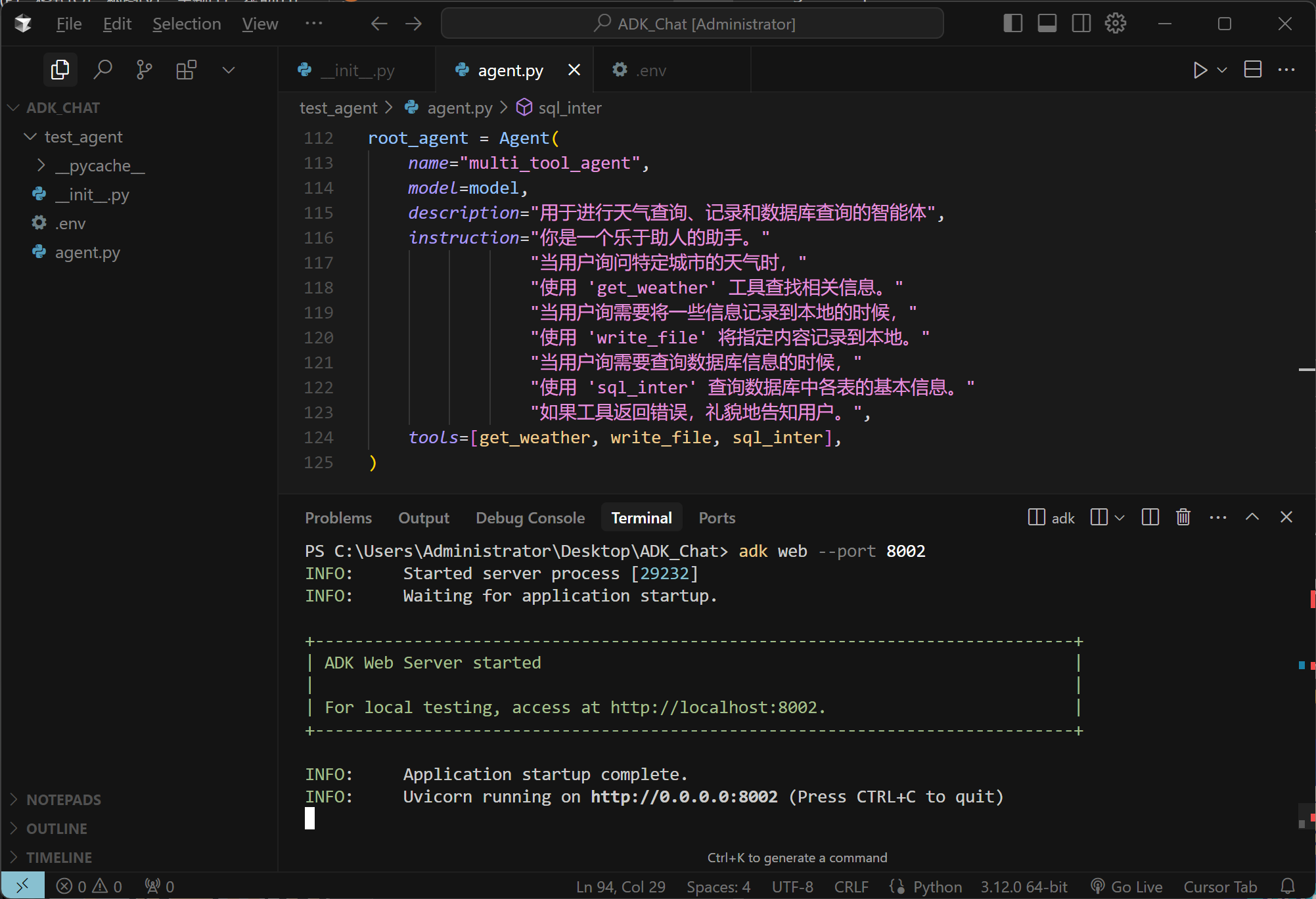Select the Terminal panel tab
This screenshot has height=899, width=1316.
(x=641, y=517)
